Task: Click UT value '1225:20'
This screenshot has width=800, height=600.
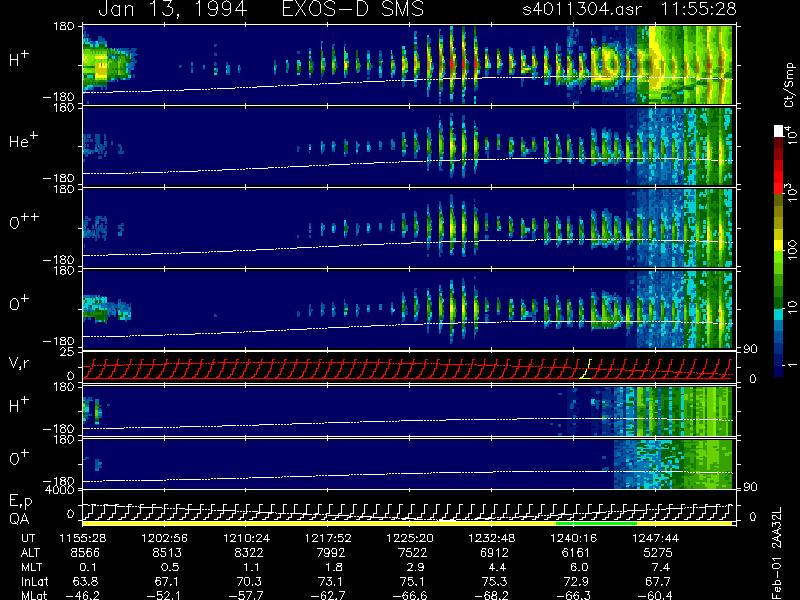Action: click(410, 538)
